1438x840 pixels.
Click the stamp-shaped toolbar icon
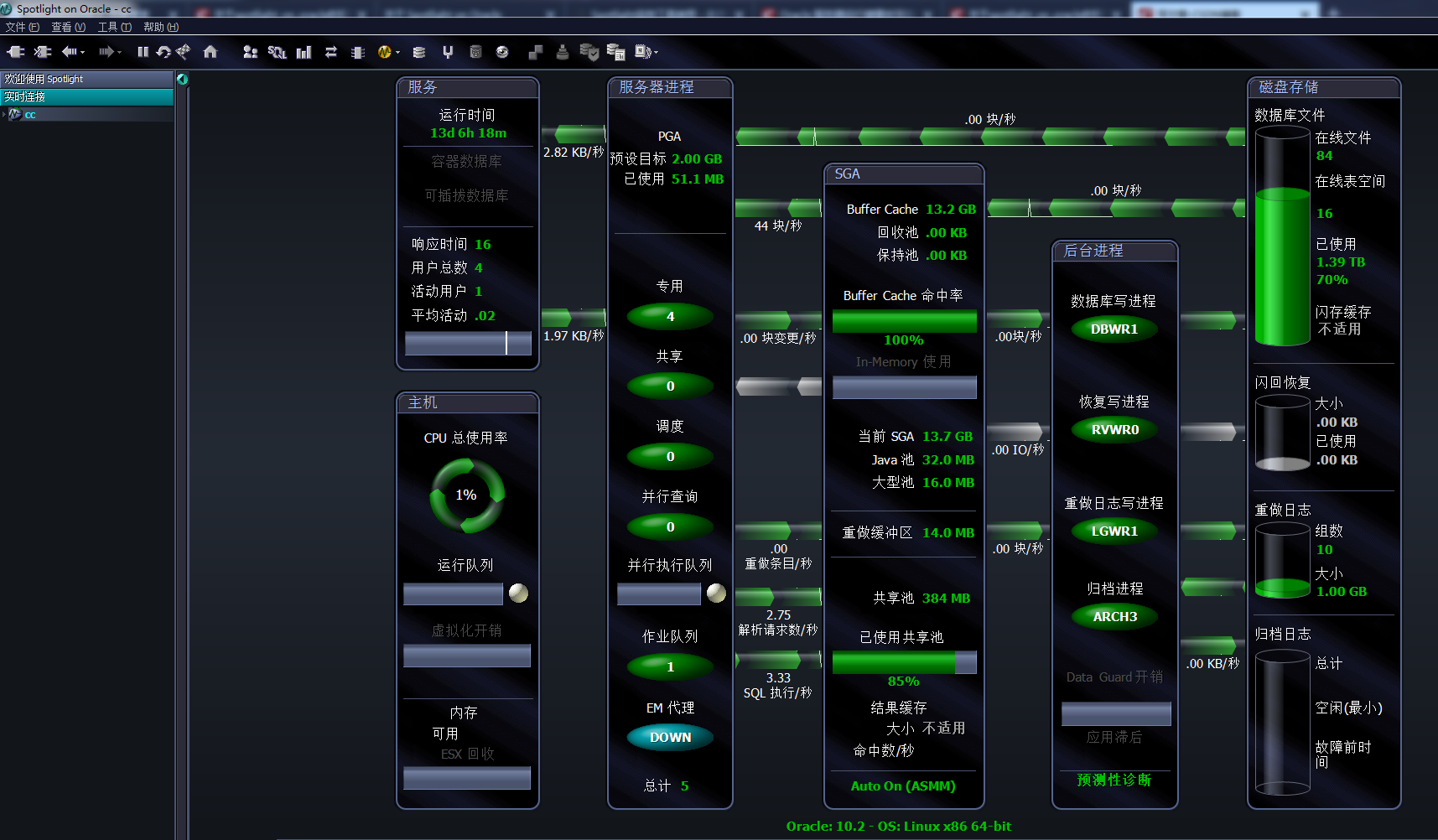click(563, 52)
